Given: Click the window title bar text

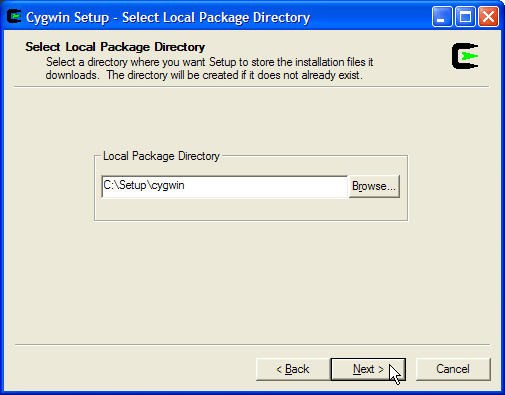Looking at the screenshot, I should click(x=168, y=17).
